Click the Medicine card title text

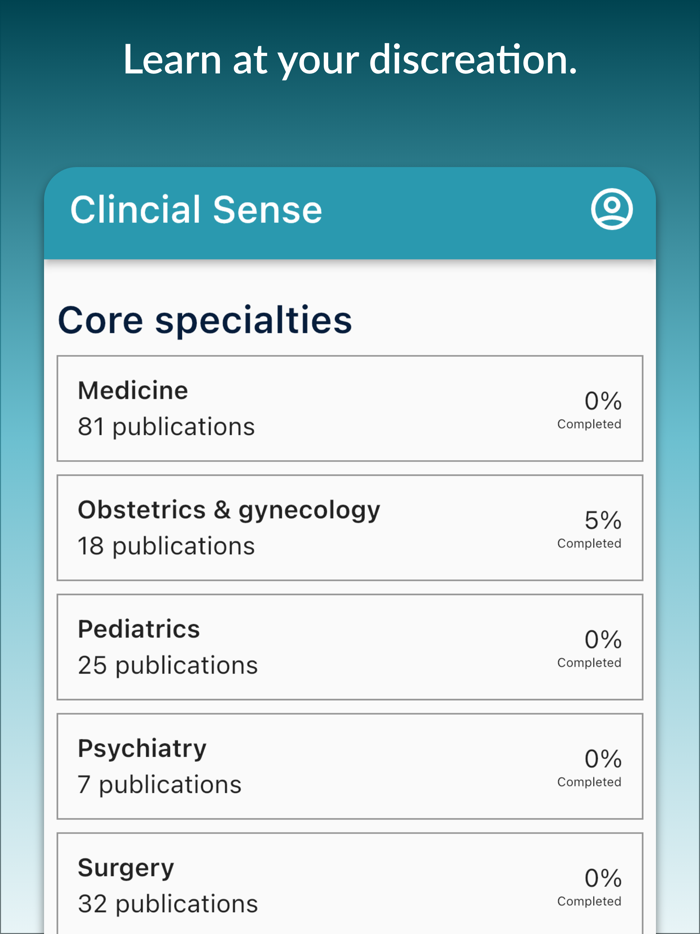(132, 390)
